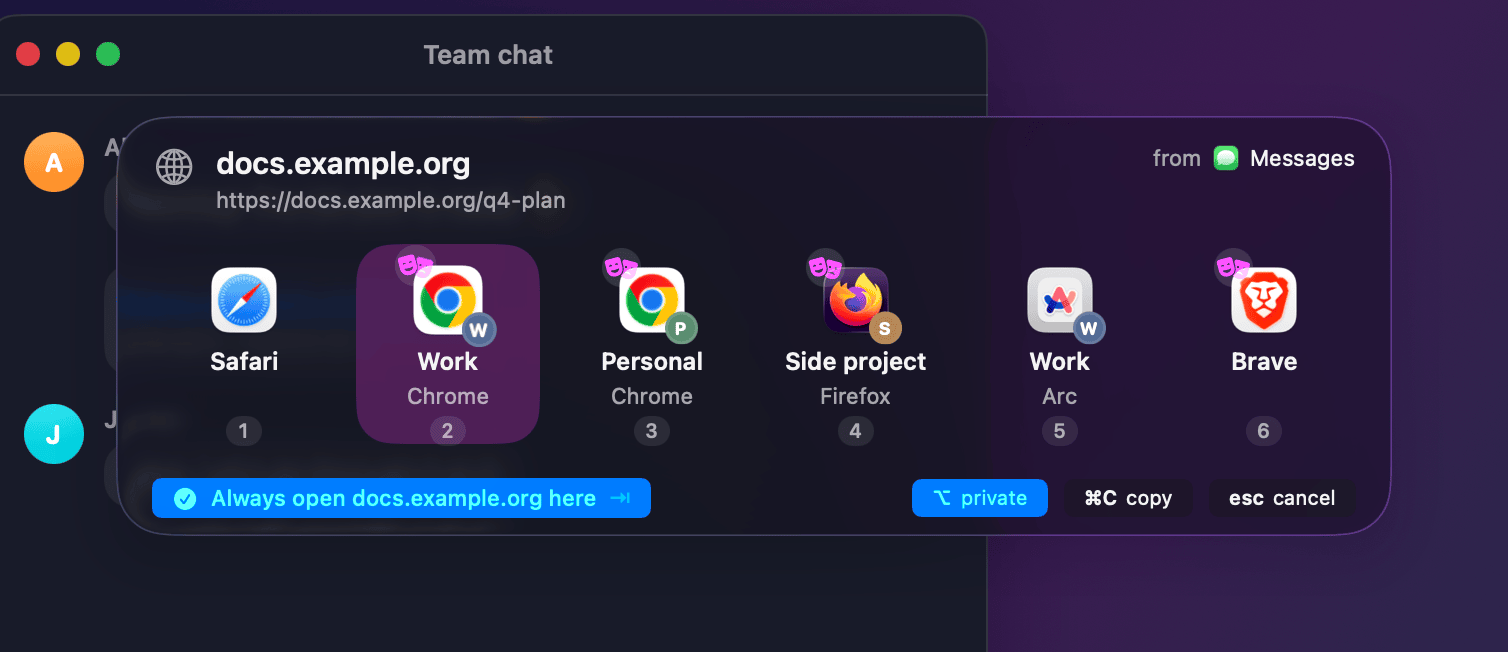The image size is (1508, 652).
Task: Click shortcut number 5 under Arc
Action: pos(1060,431)
